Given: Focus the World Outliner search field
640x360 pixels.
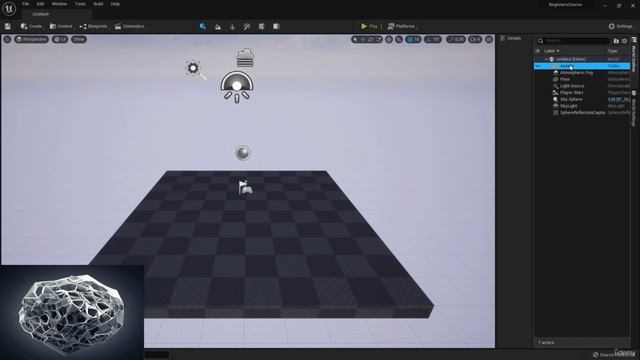Looking at the screenshot, I should click(573, 41).
